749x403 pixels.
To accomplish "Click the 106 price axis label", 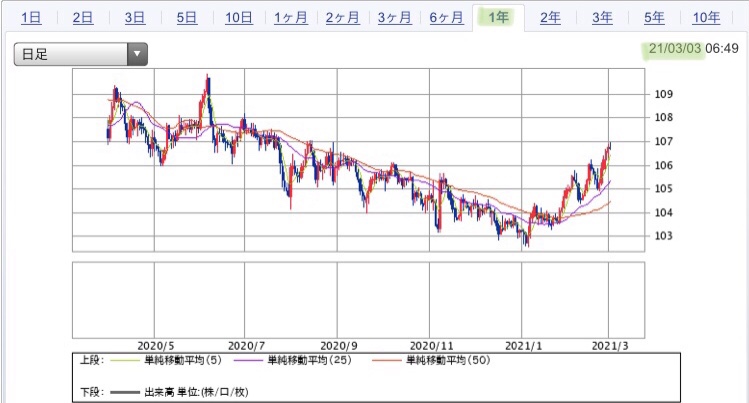I will [663, 165].
